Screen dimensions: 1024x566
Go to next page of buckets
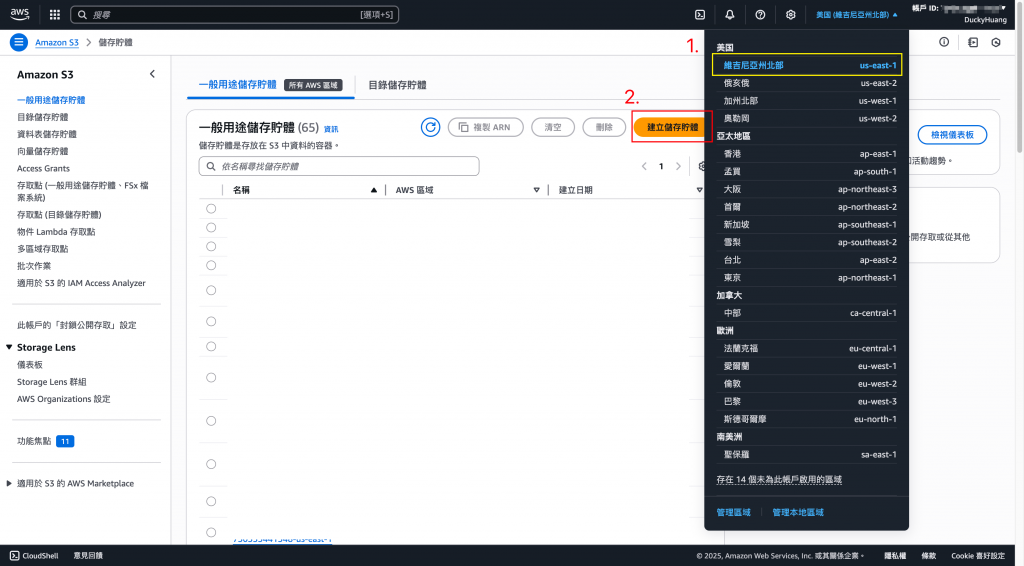click(678, 166)
